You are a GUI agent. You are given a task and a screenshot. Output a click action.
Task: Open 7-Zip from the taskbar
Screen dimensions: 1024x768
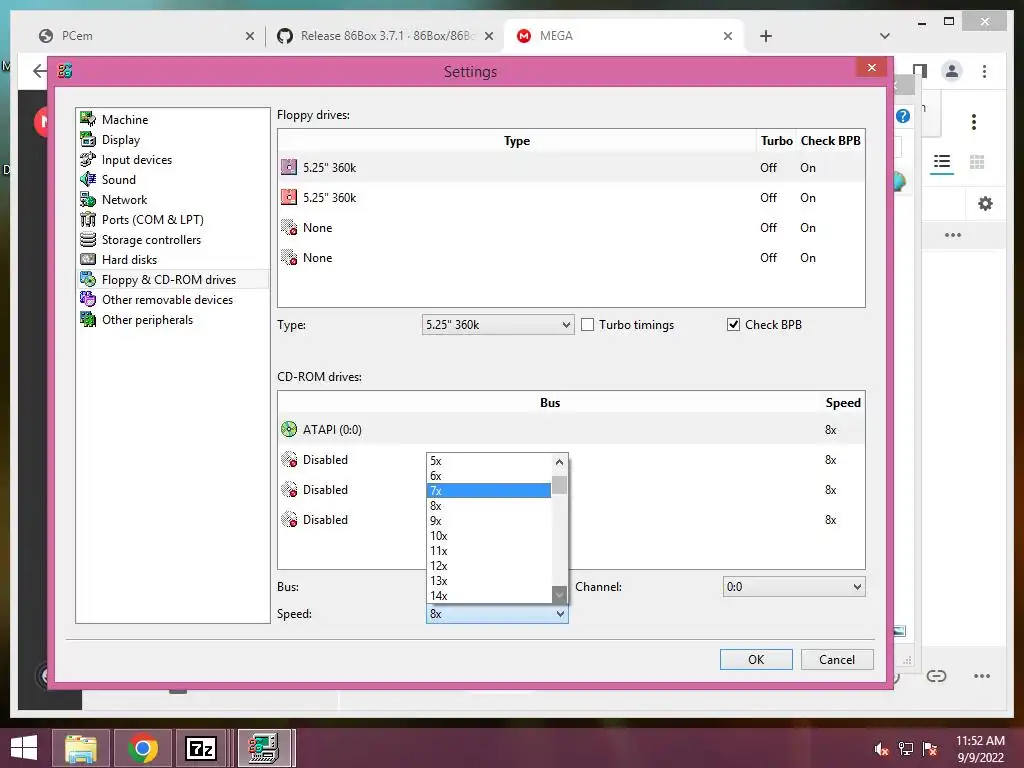point(201,748)
